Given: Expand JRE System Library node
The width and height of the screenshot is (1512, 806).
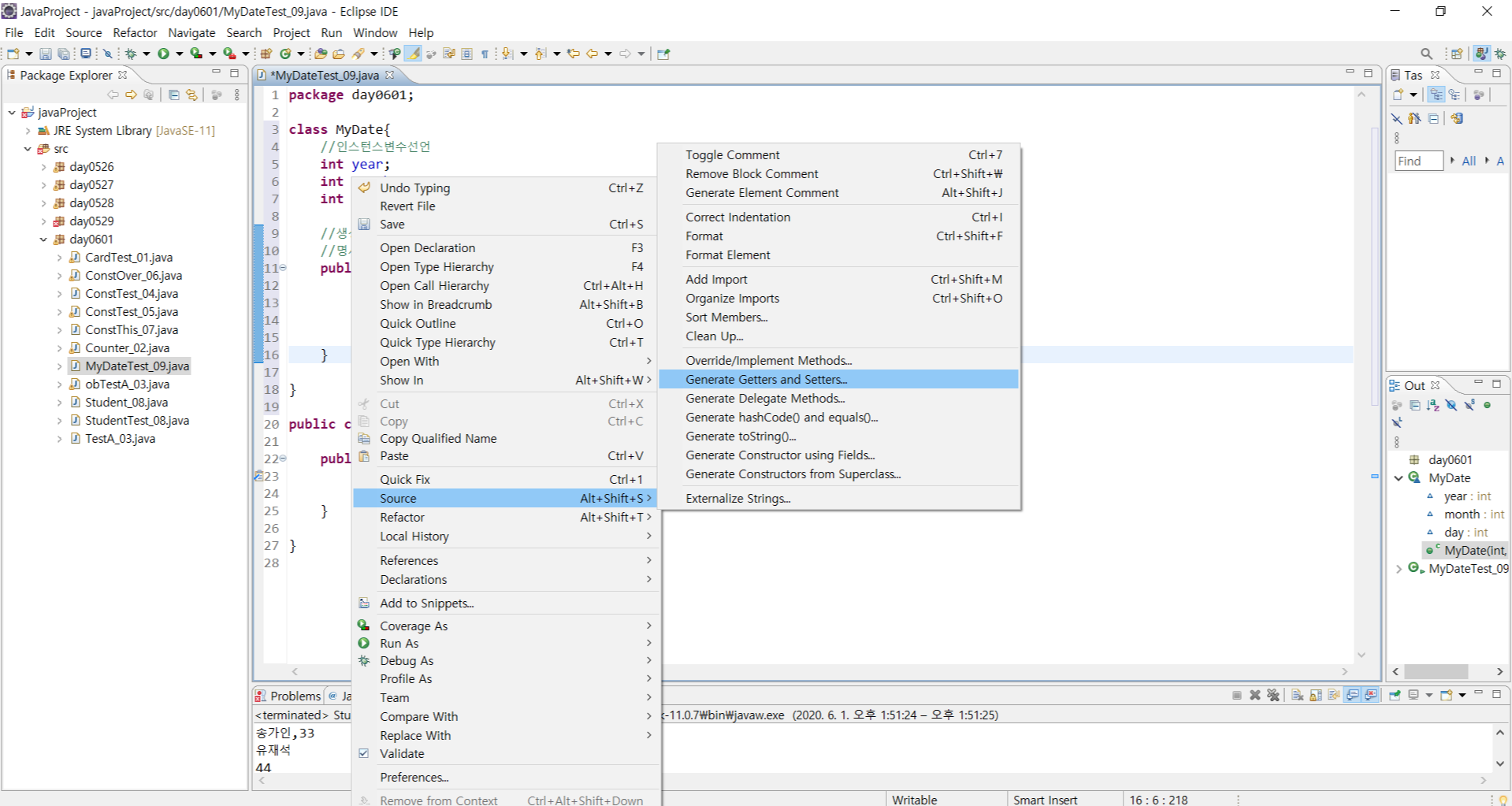Looking at the screenshot, I should (x=28, y=131).
